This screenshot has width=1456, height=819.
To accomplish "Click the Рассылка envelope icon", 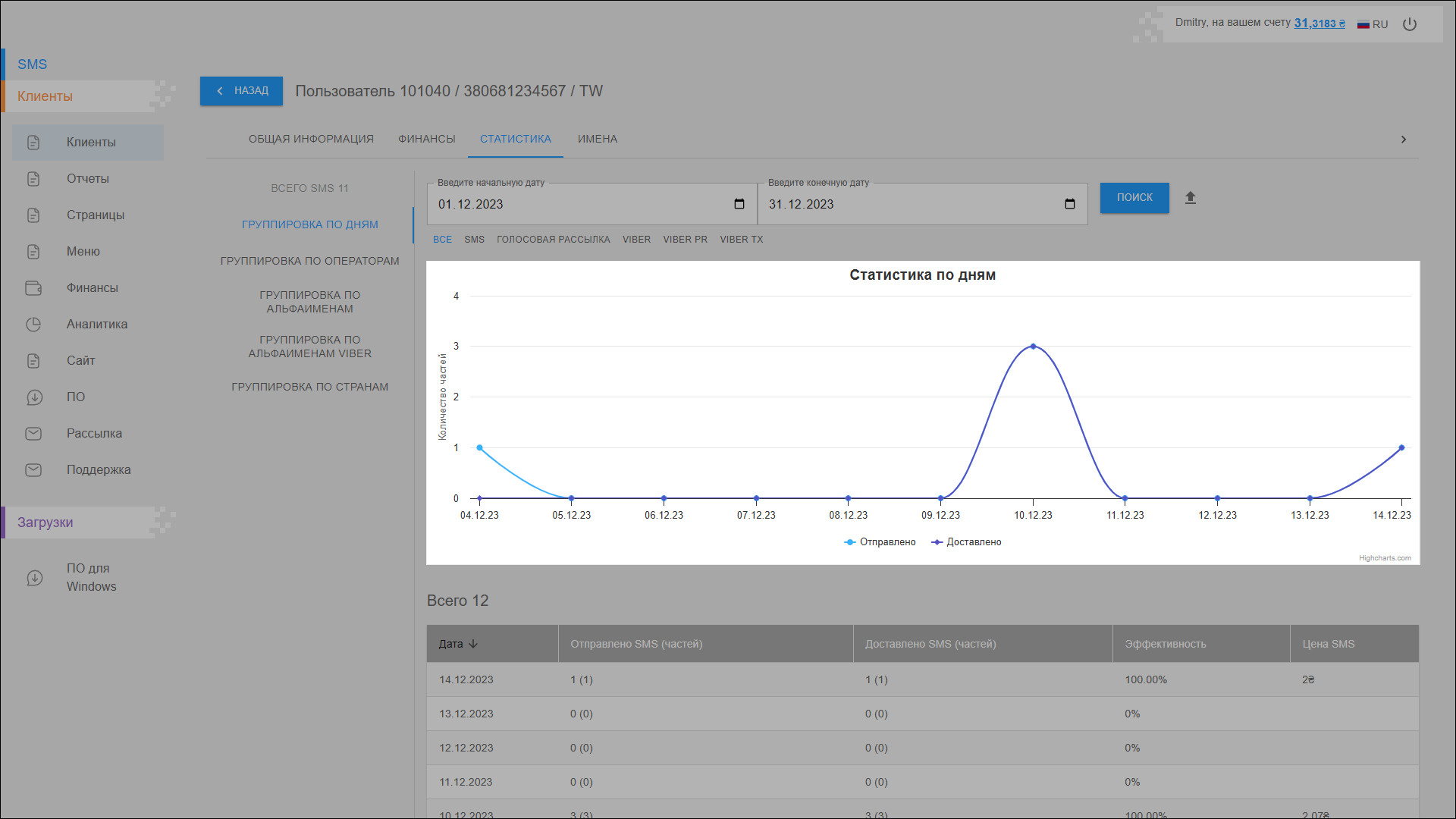I will tap(33, 434).
